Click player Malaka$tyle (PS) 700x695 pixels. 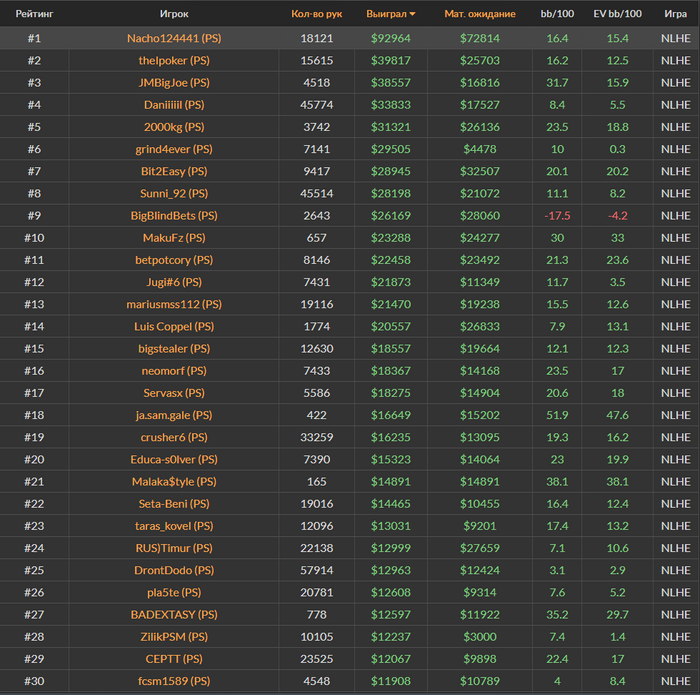(173, 481)
